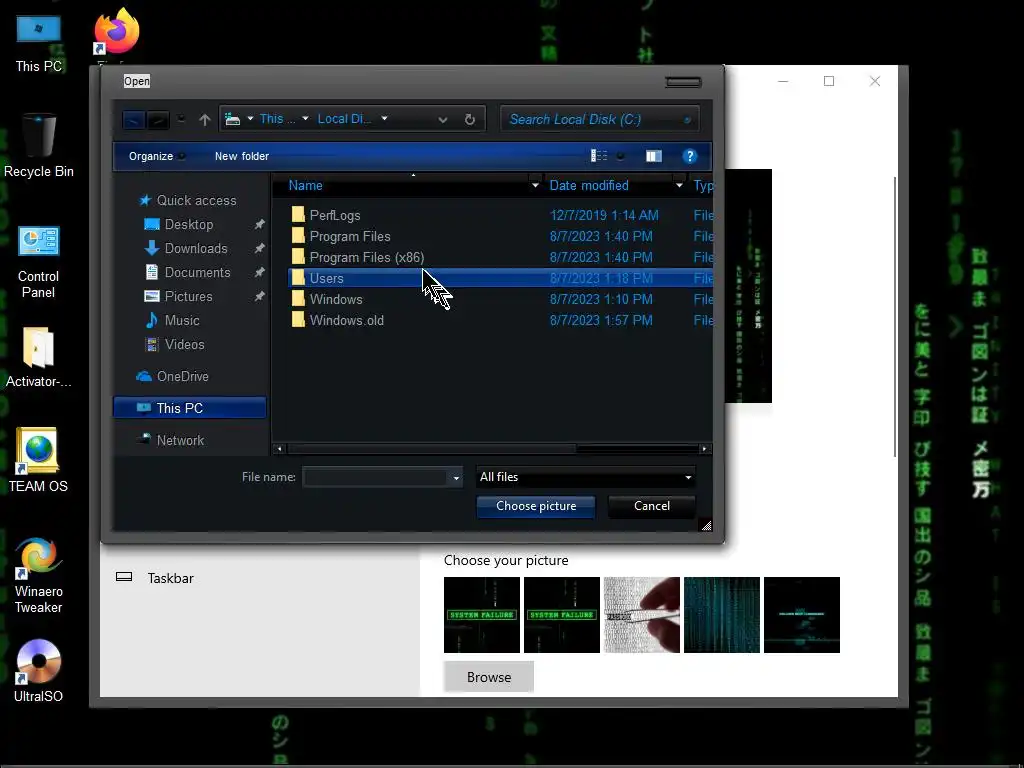The width and height of the screenshot is (1024, 768).
Task: Expand address bar root dropdown arrow
Action: click(250, 119)
